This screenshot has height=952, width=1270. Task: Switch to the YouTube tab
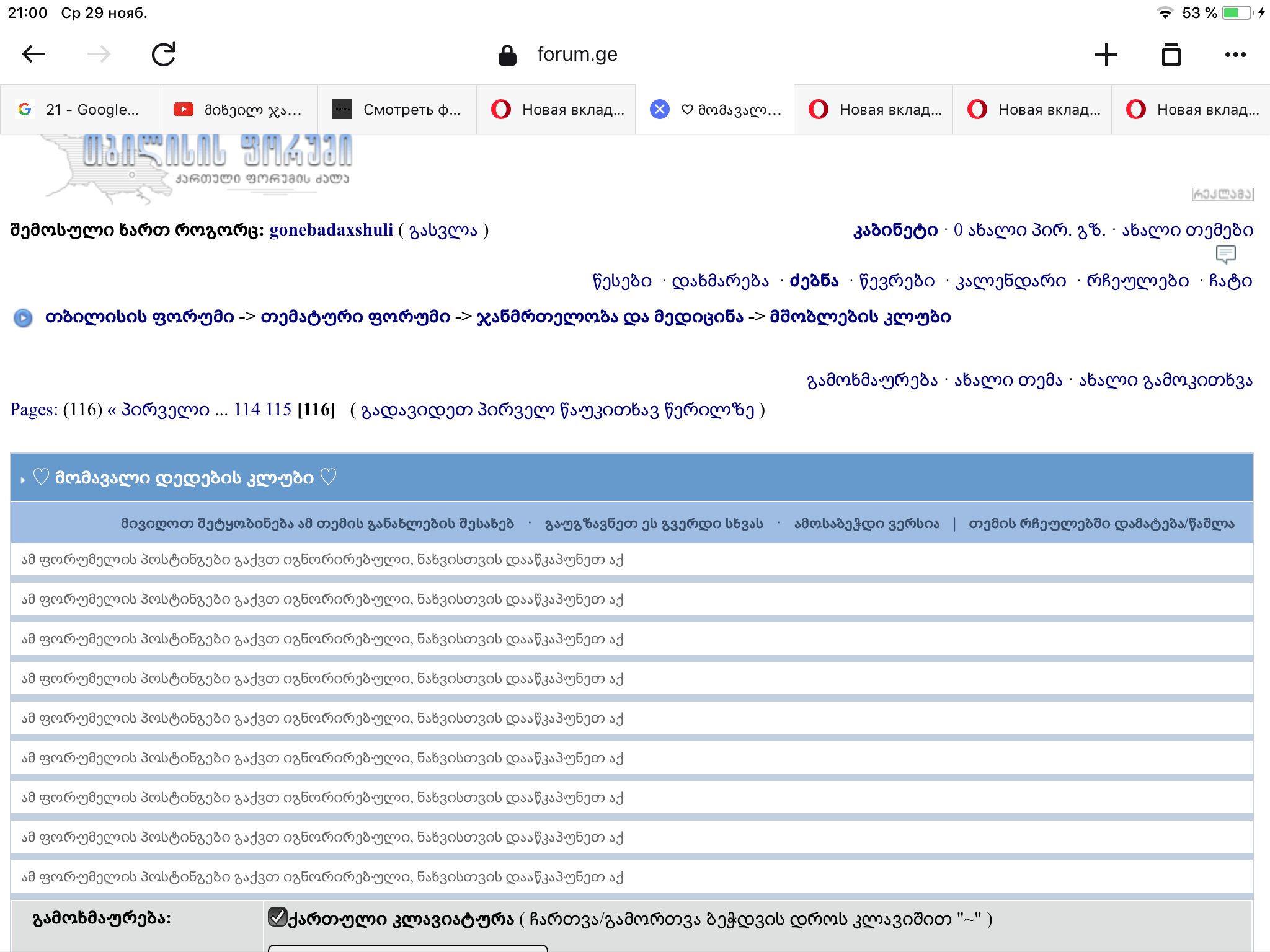(238, 110)
